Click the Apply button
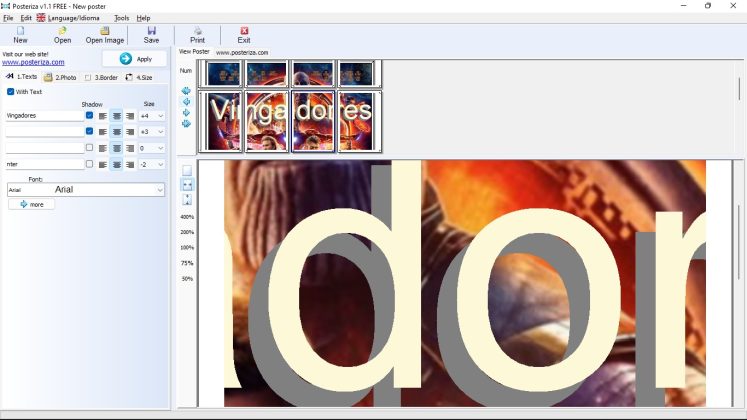747x420 pixels. pos(135,59)
